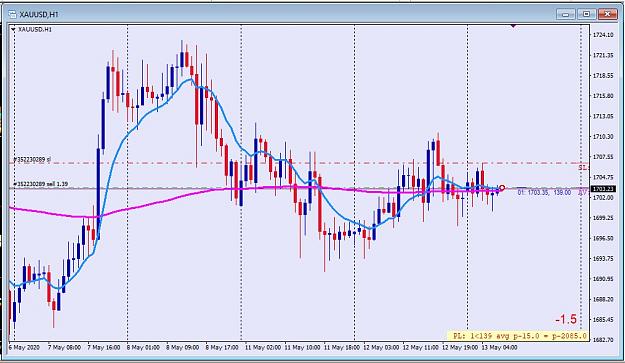Click time axis label '8 May 01:00'
Screen dimensions: 625x363
pos(143,347)
